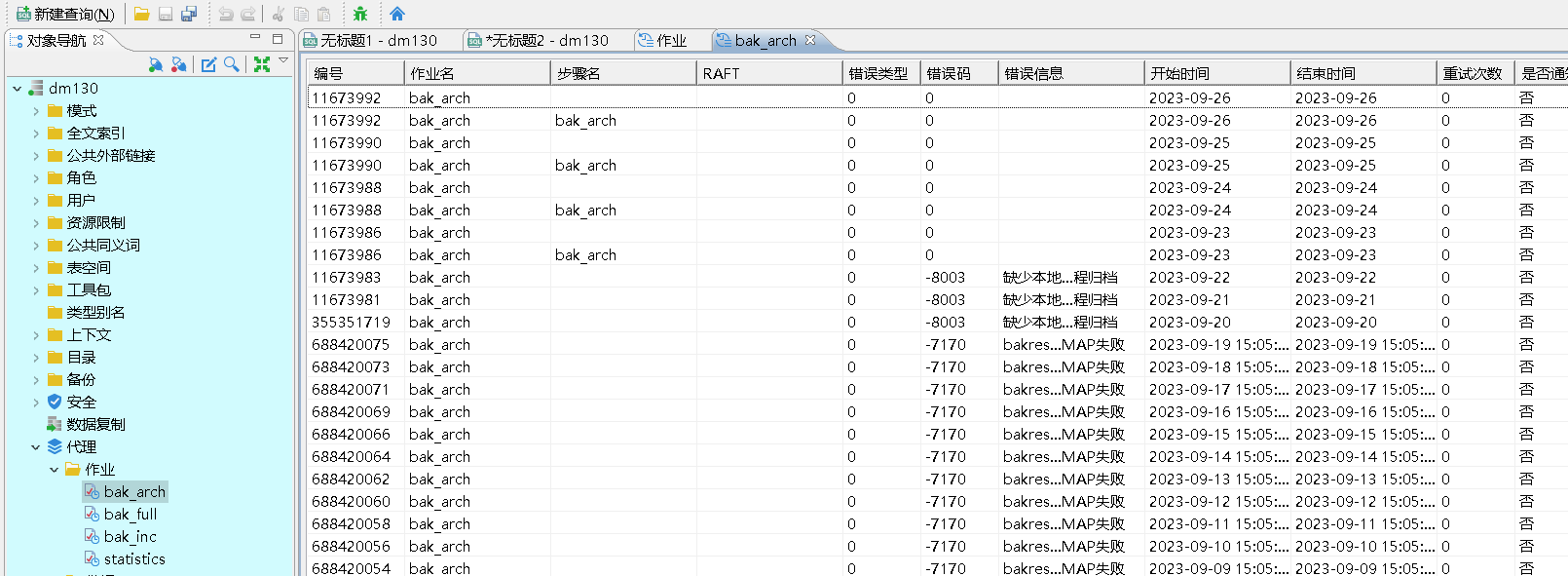
Task: Close the 对象导航 tab
Action: point(98,40)
